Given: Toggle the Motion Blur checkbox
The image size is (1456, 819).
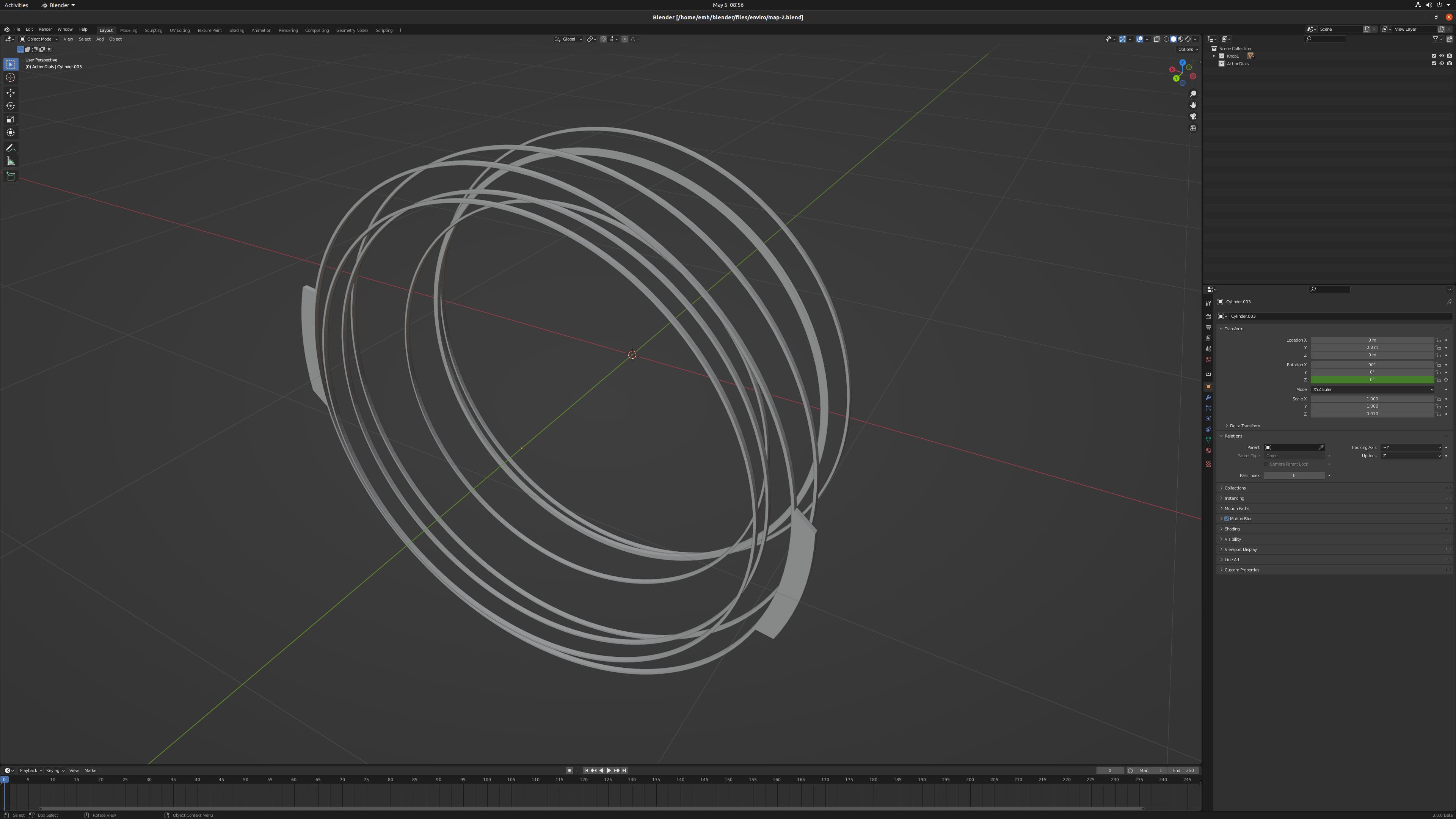Looking at the screenshot, I should (x=1227, y=519).
